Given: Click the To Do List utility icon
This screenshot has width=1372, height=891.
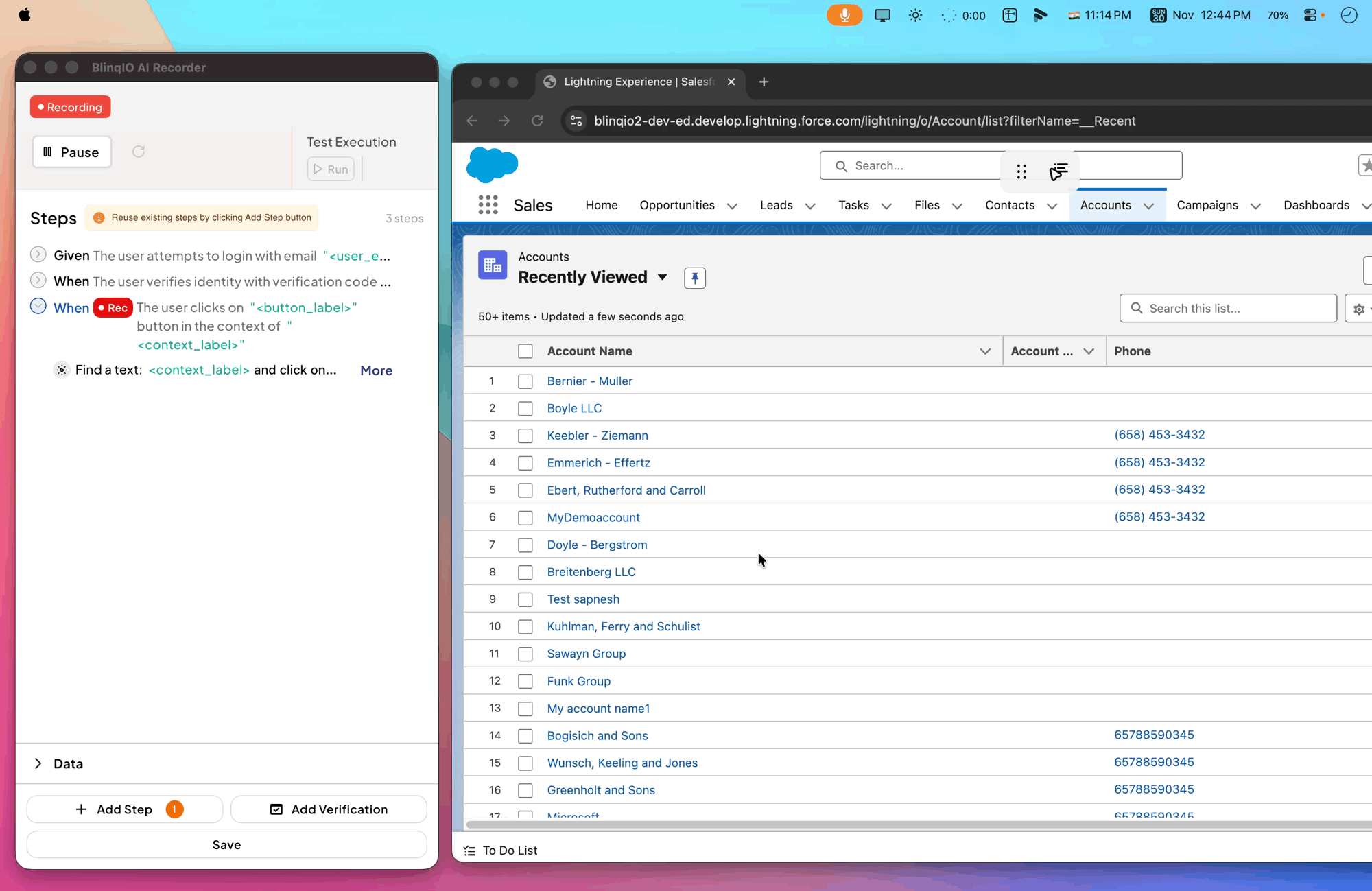Looking at the screenshot, I should [x=470, y=851].
